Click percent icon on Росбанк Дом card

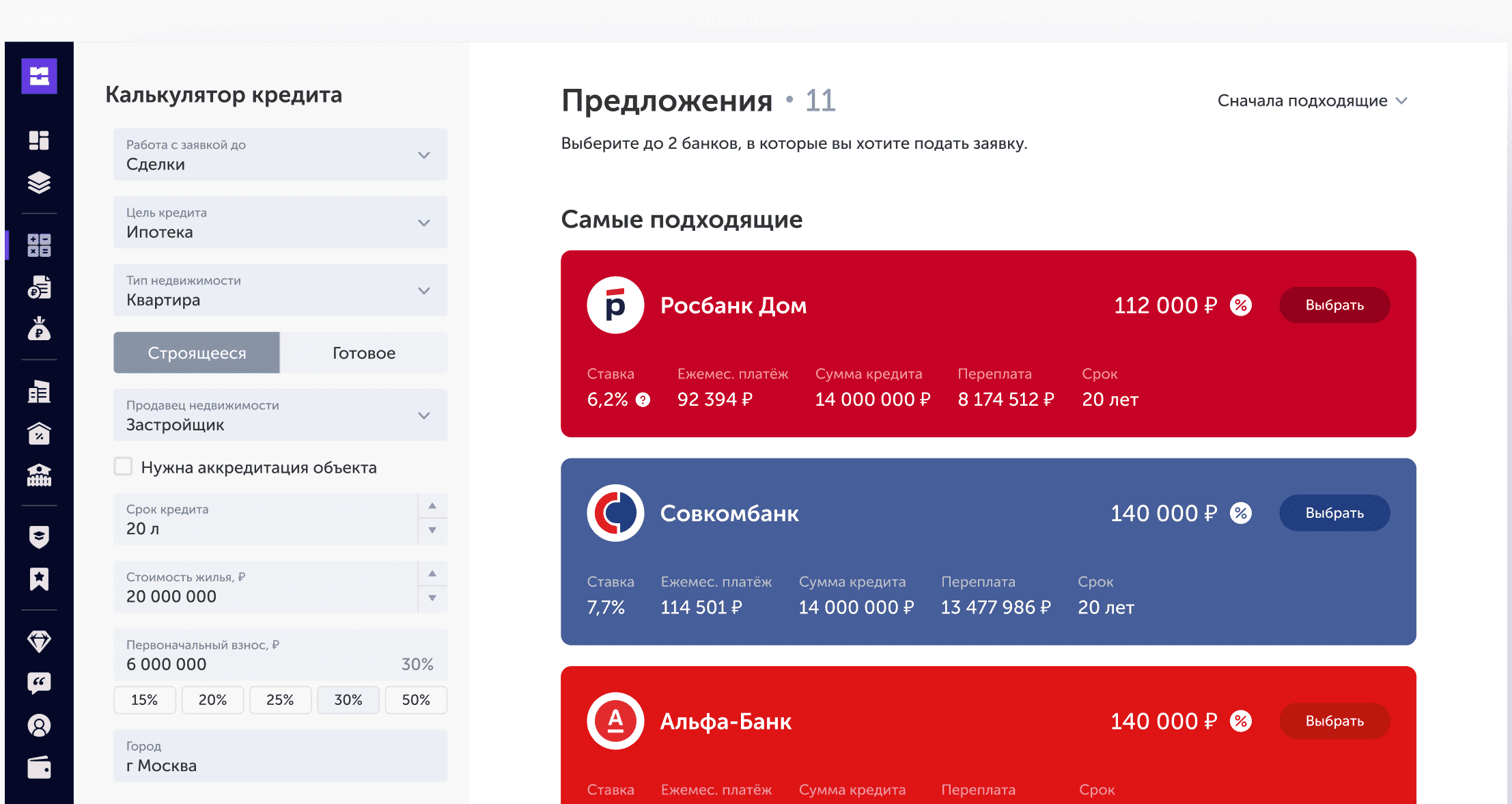(x=1241, y=305)
